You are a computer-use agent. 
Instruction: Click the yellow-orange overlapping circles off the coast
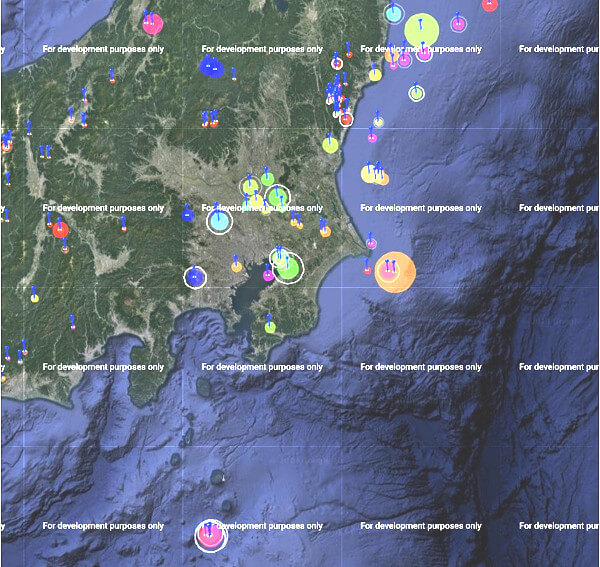coord(375,176)
